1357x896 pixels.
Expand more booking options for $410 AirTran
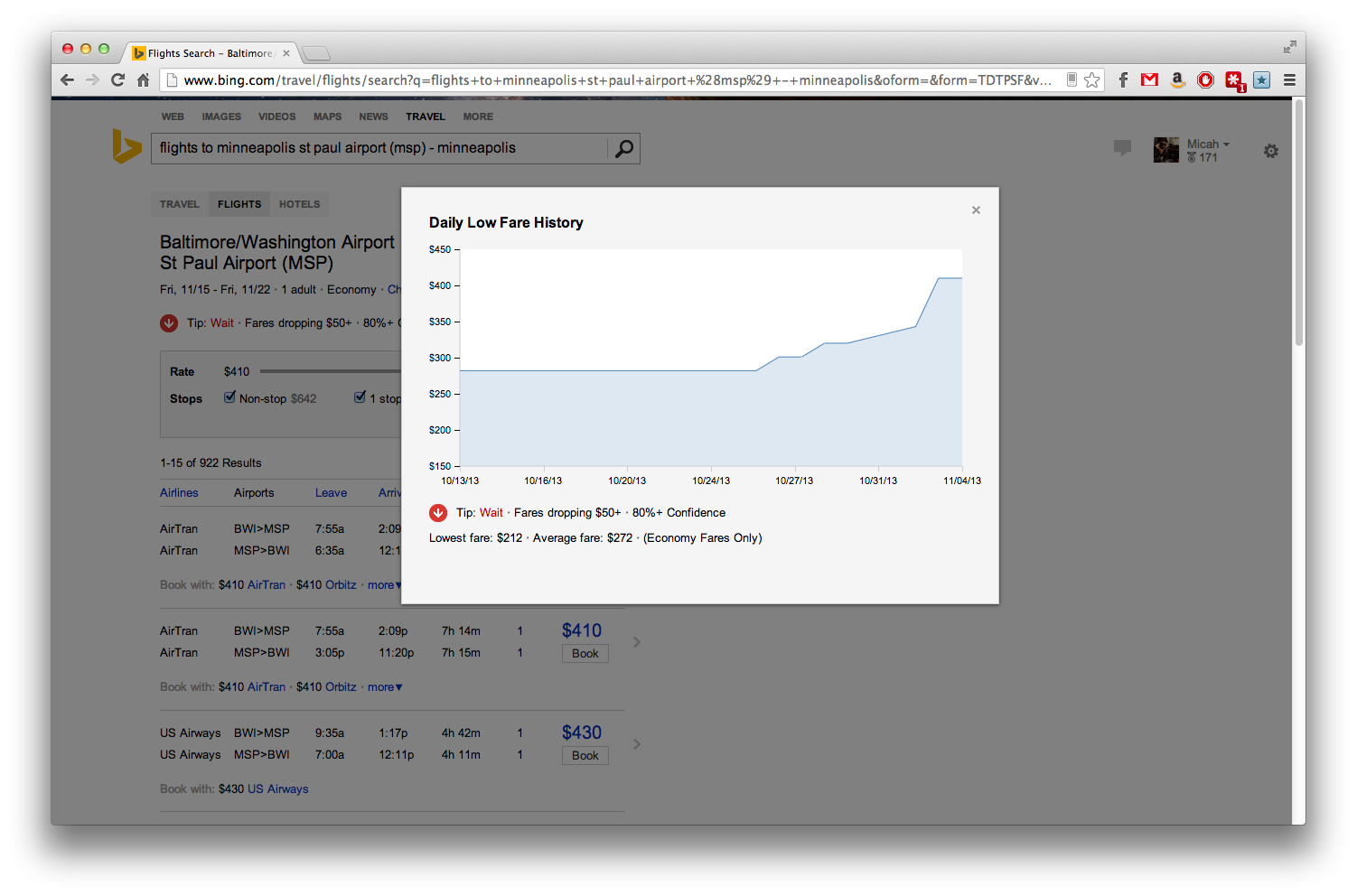pos(384,687)
